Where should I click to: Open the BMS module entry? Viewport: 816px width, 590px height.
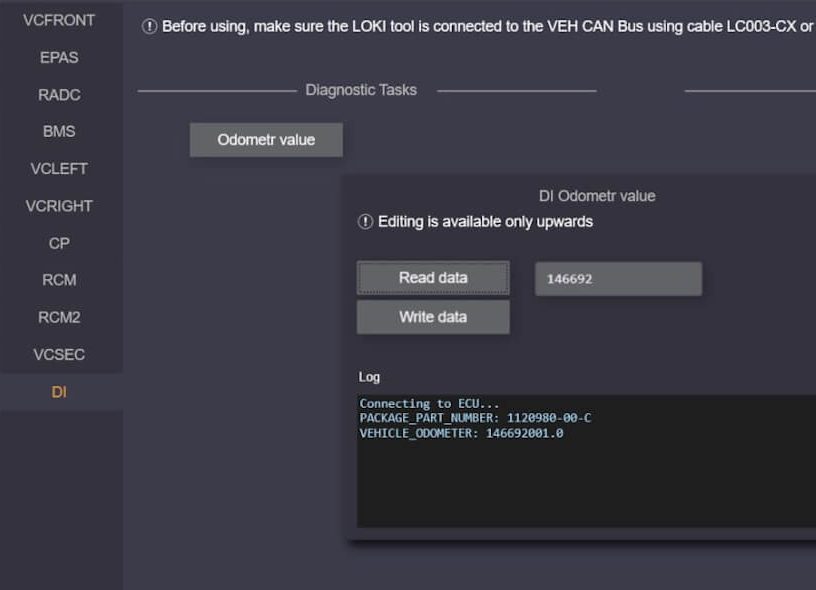59,131
